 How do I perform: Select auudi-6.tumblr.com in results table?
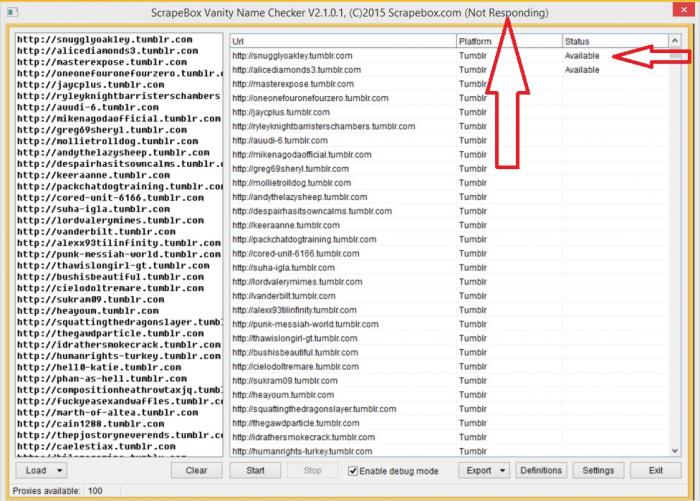(x=280, y=141)
